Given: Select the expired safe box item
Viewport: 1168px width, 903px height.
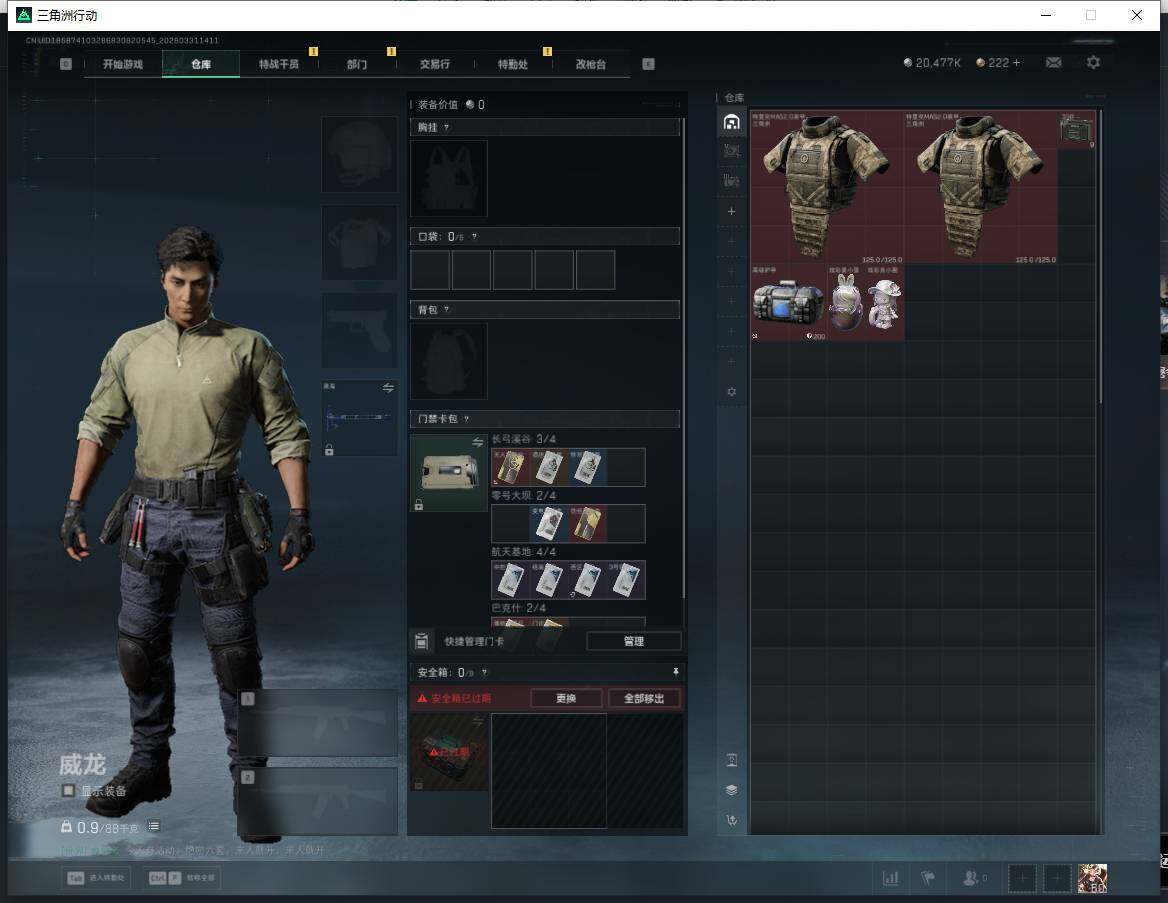Looking at the screenshot, I should tap(449, 752).
